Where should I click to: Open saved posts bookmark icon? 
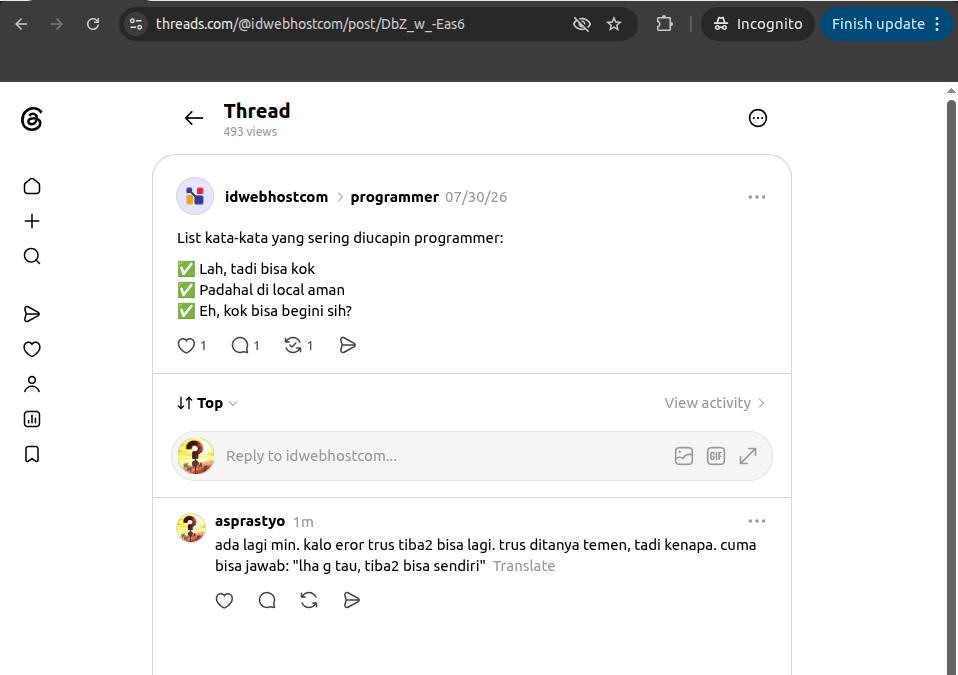click(x=32, y=454)
